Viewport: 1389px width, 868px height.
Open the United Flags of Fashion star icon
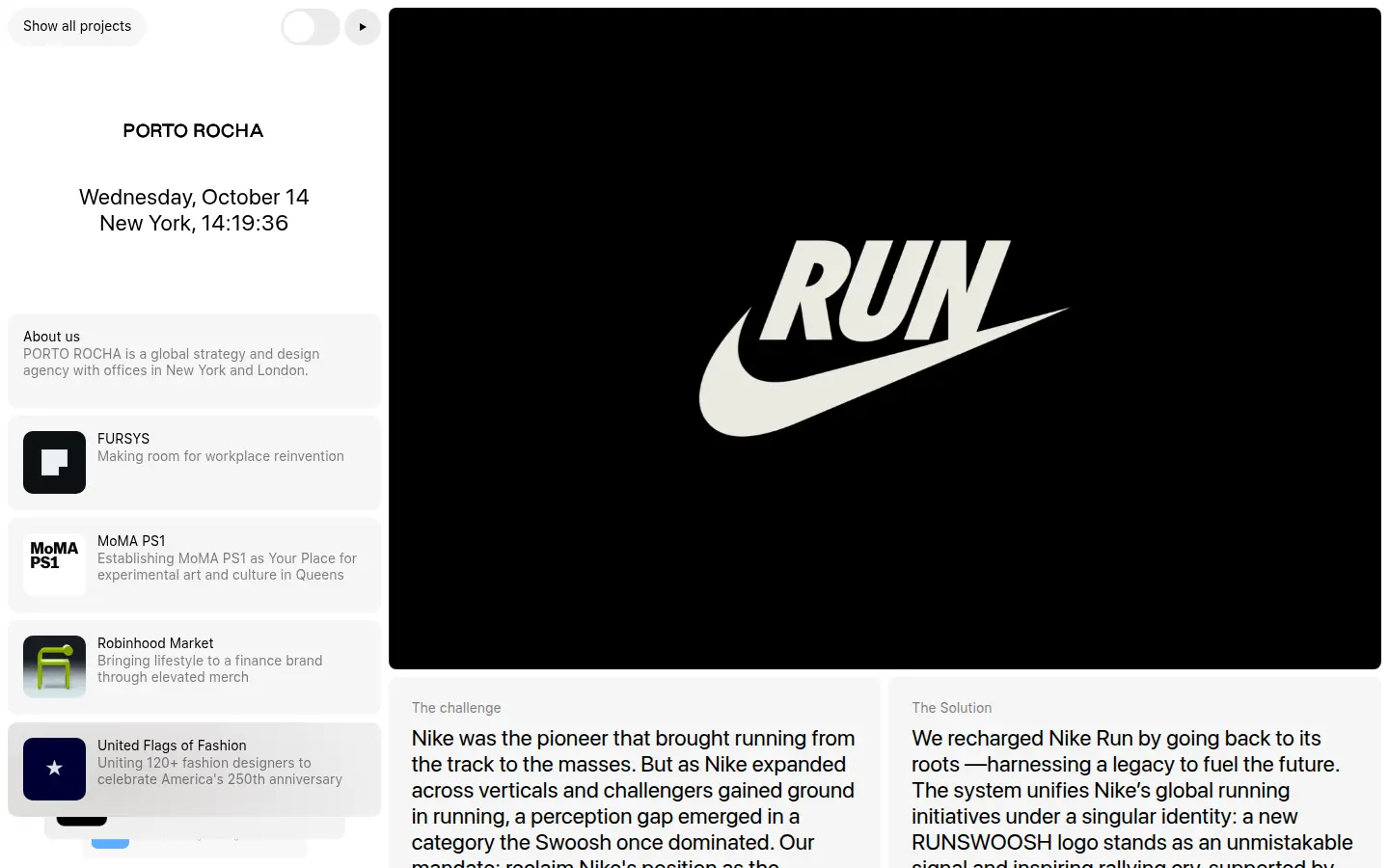[x=54, y=769]
